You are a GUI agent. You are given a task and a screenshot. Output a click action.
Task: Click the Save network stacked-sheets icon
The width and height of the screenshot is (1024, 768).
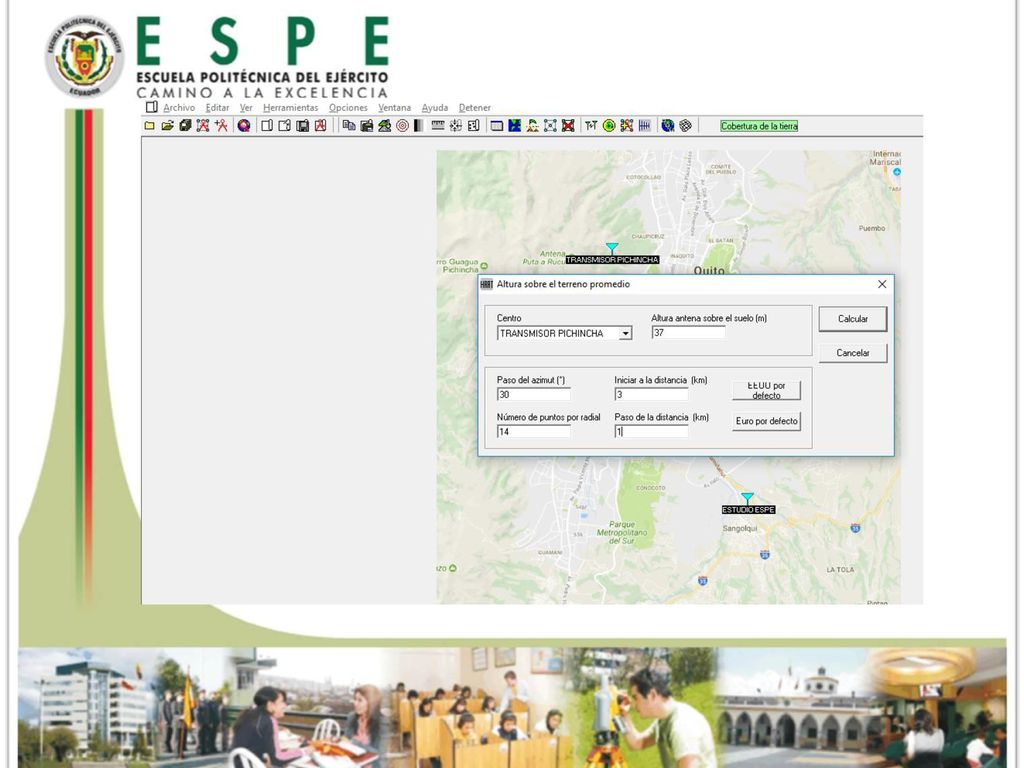click(185, 125)
